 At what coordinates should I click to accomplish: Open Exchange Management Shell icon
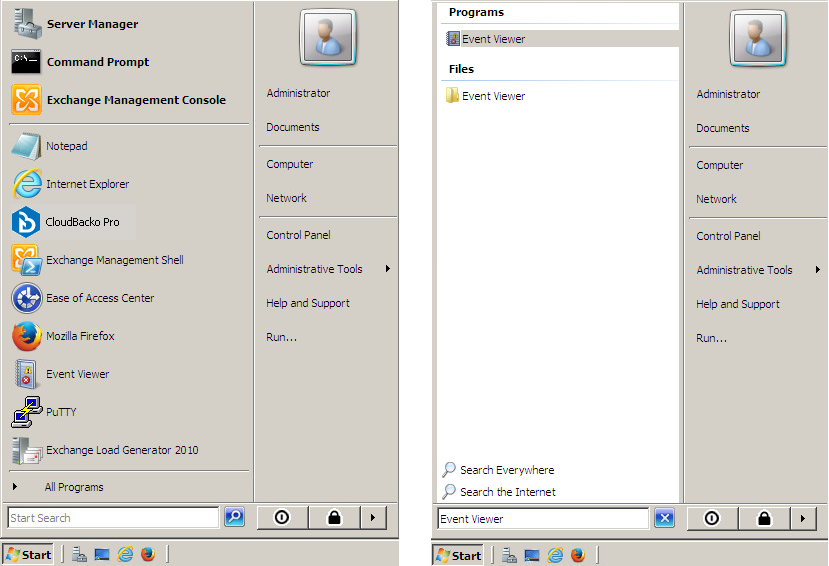tap(26, 260)
